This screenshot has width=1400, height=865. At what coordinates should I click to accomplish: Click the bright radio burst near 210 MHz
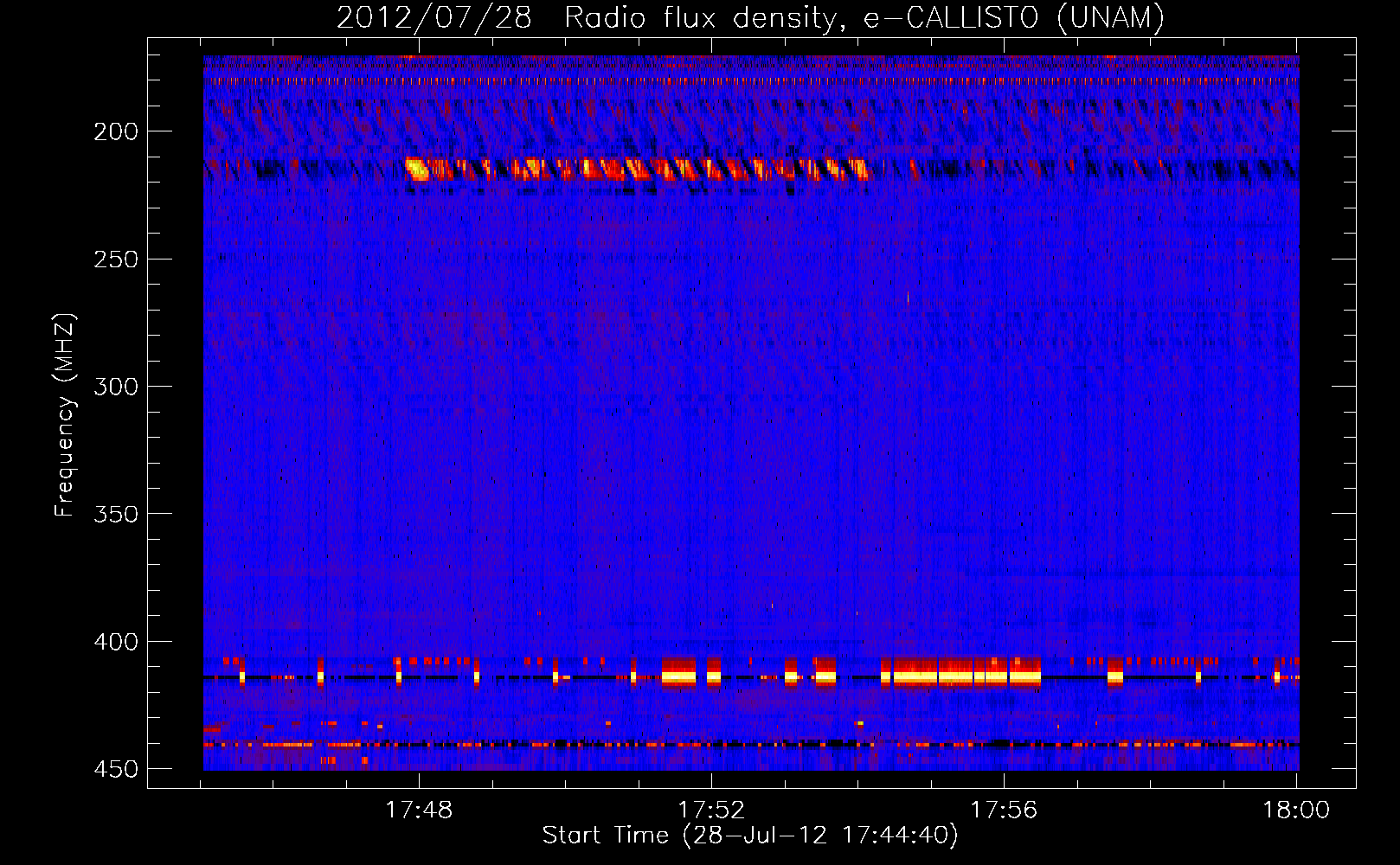(x=637, y=169)
